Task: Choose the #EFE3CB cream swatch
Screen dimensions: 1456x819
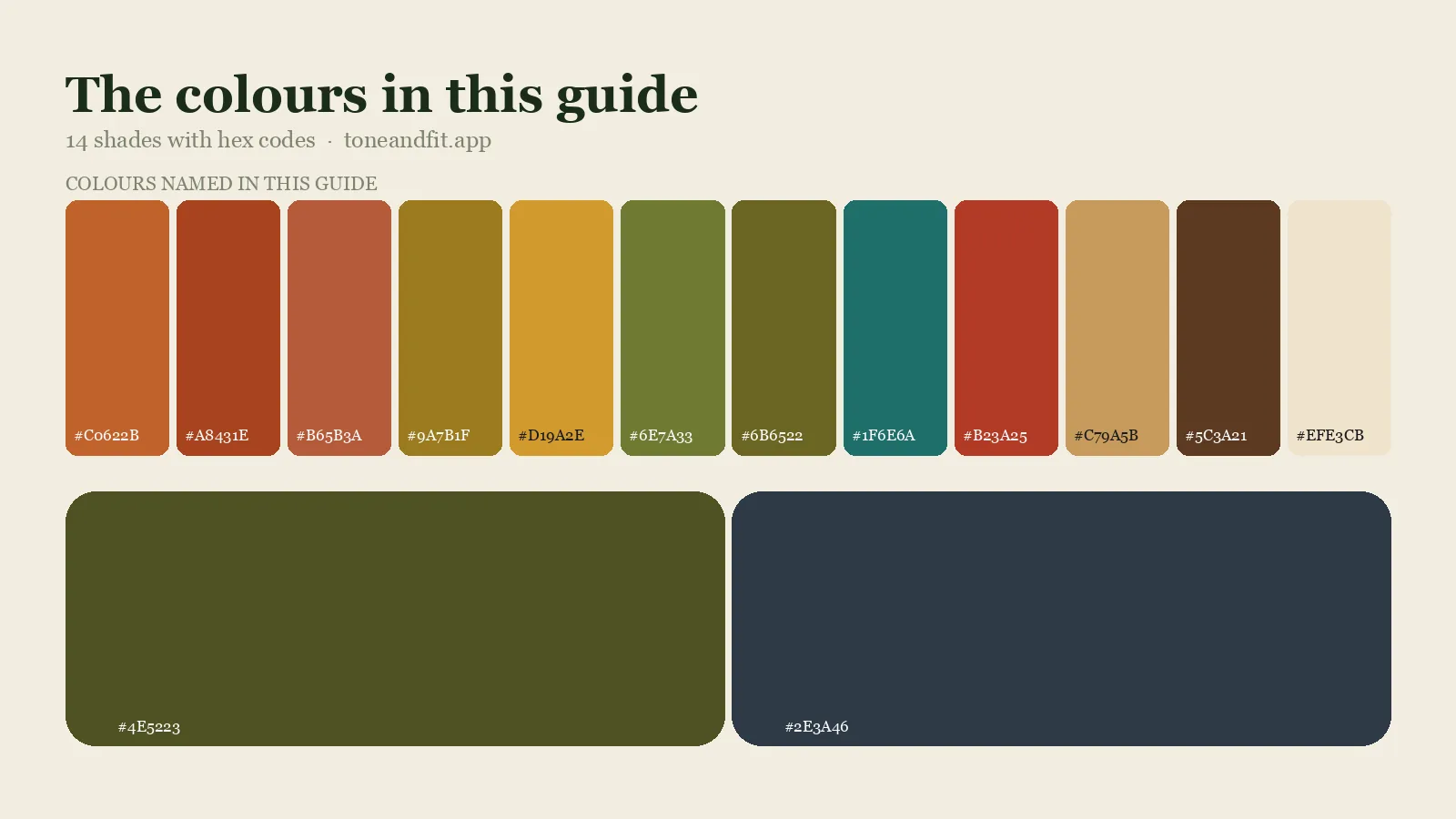Action: (x=1340, y=328)
